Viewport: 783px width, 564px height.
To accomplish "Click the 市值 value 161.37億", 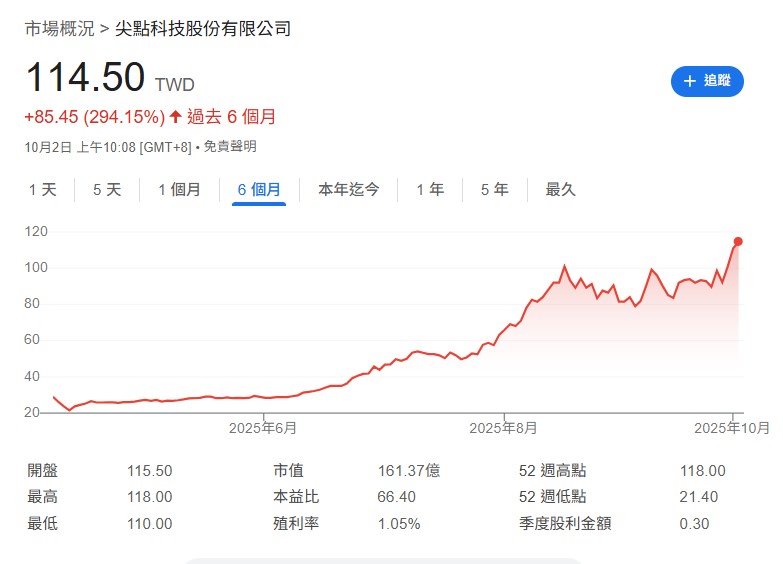I will [409, 471].
